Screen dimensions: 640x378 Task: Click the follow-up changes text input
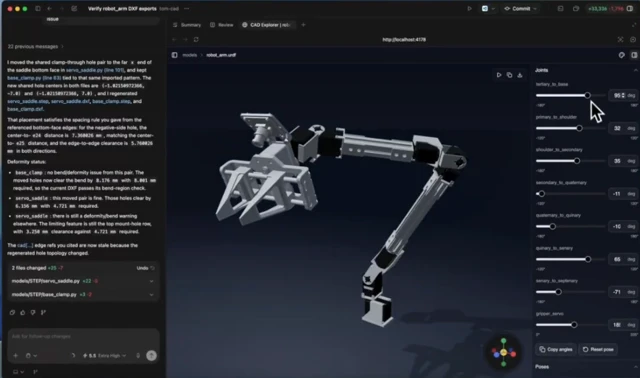83,337
